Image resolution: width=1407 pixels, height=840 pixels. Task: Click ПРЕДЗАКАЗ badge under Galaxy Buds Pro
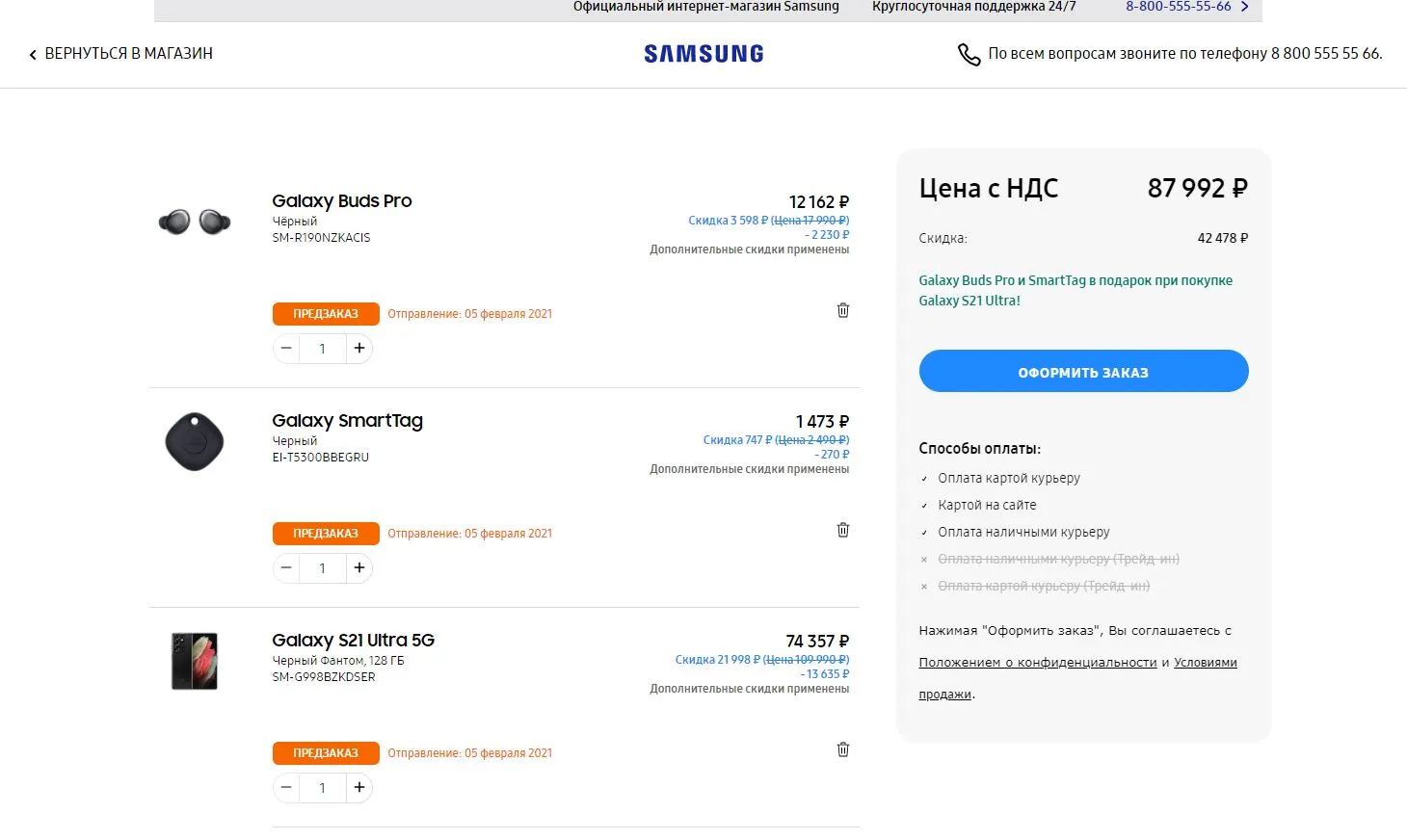(x=326, y=314)
